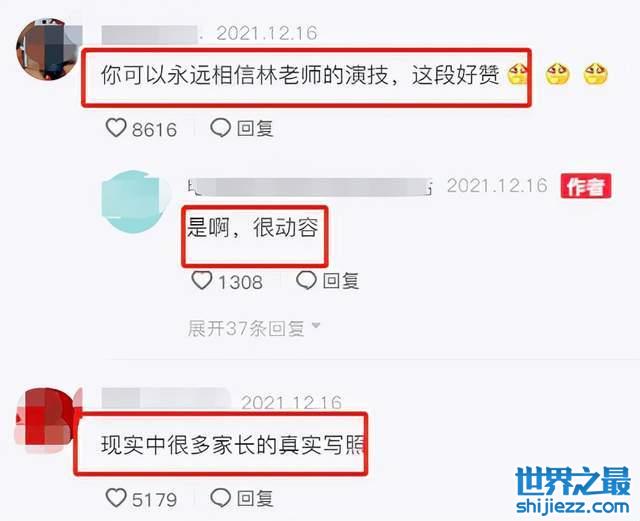Image resolution: width=640 pixels, height=521 pixels.
Task: Open the top commenter's avatar
Action: point(47,50)
